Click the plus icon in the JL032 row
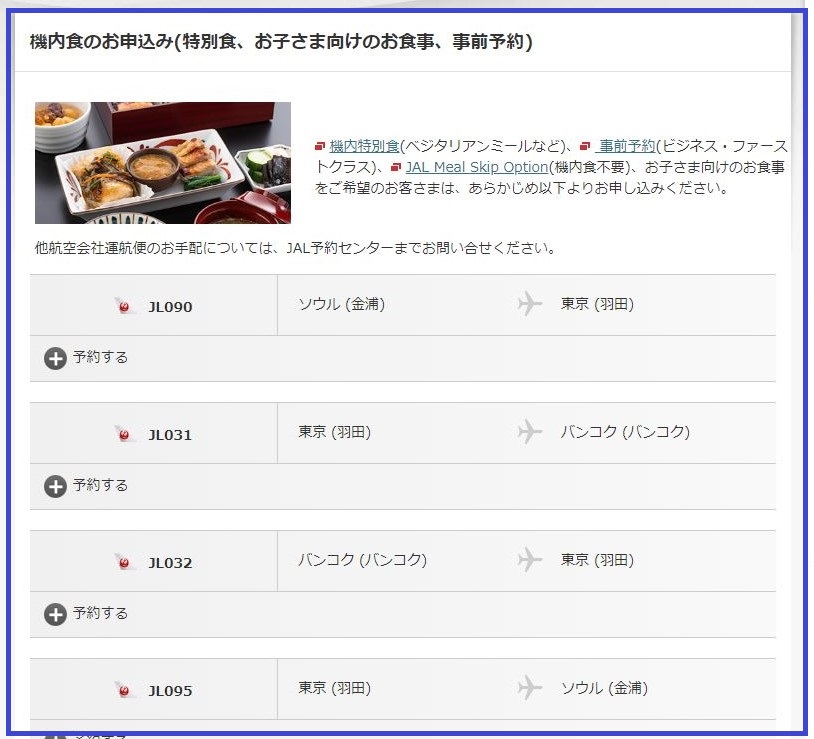Viewport: 814px width, 739px height. point(55,615)
